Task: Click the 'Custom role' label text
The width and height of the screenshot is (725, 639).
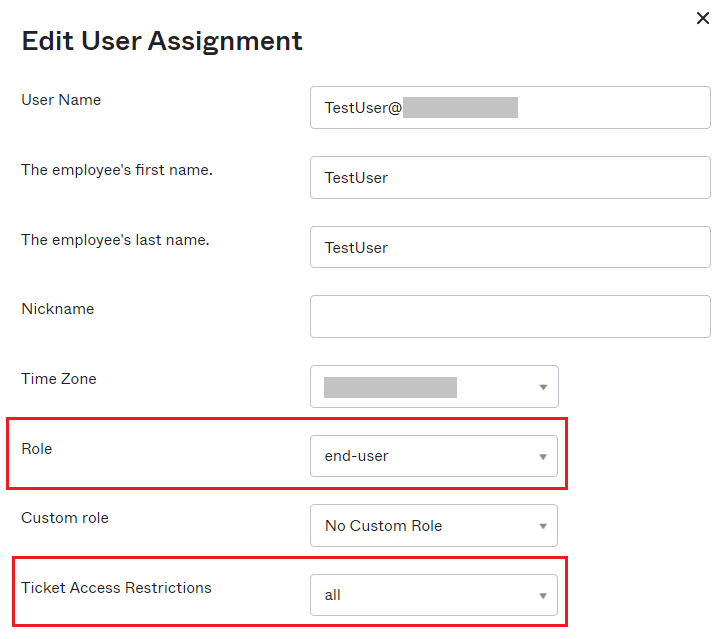Action: pos(65,518)
